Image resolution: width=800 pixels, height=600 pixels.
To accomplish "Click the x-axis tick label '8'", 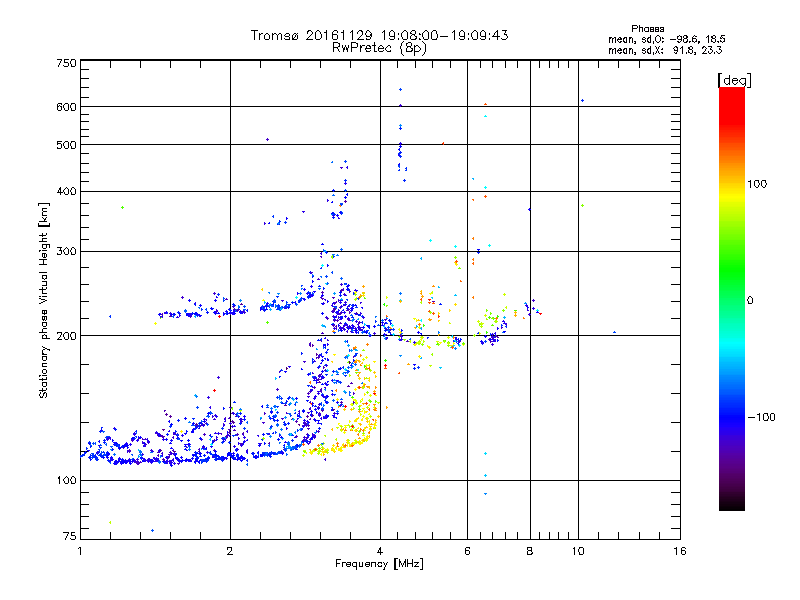I will [x=530, y=551].
